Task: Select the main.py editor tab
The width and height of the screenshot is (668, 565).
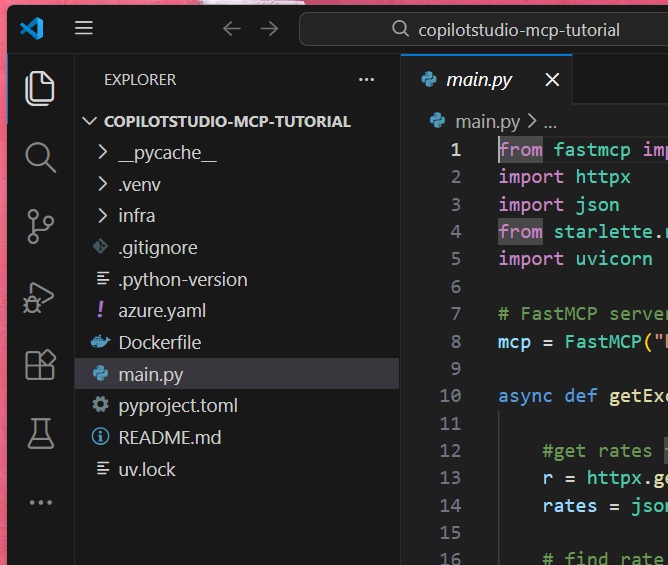Action: pyautogui.click(x=479, y=80)
